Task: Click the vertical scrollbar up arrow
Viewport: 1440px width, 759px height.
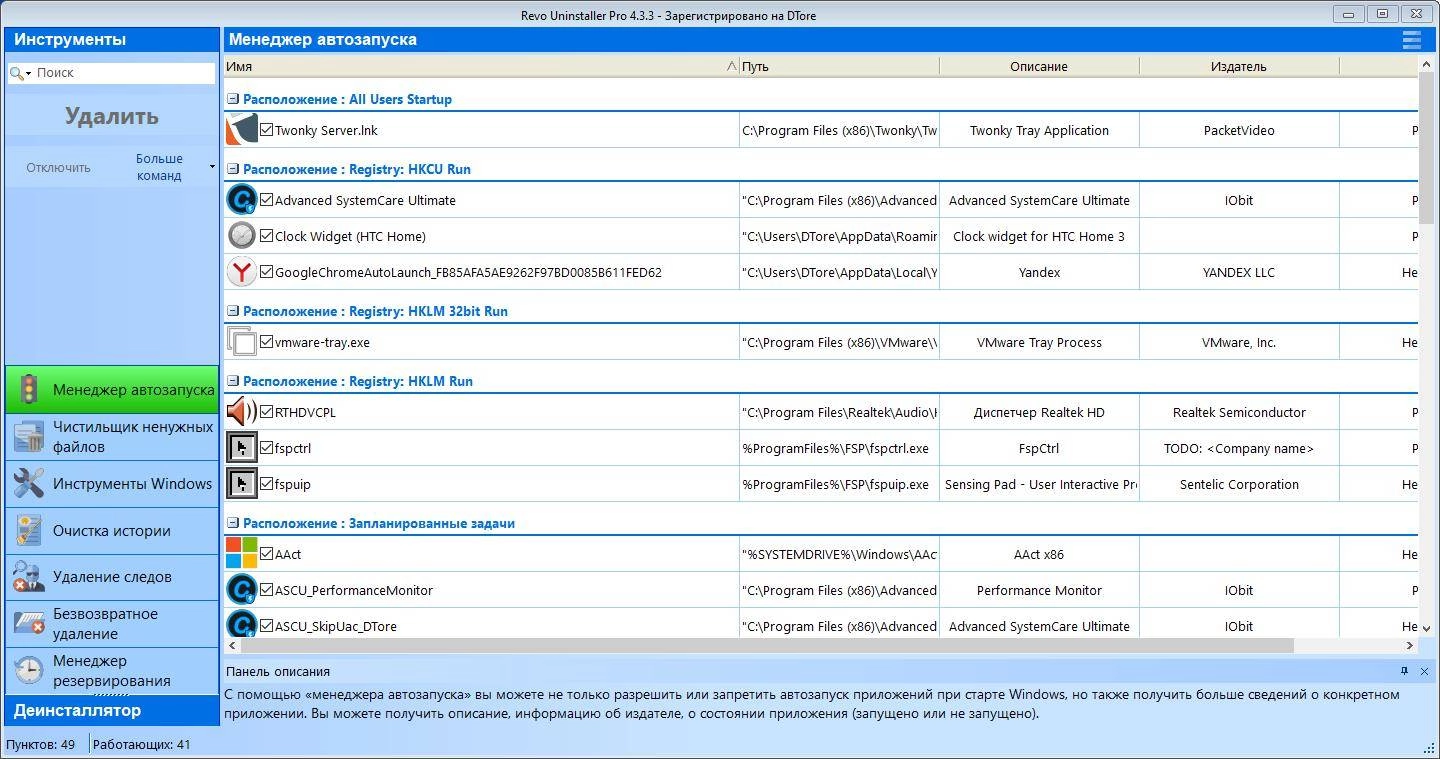Action: [1425, 65]
